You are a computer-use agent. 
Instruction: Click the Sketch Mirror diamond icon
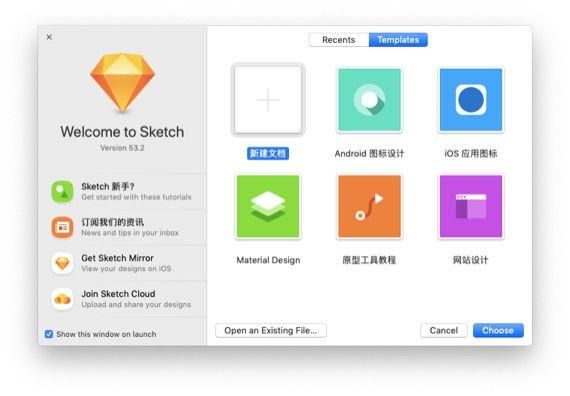tap(62, 263)
